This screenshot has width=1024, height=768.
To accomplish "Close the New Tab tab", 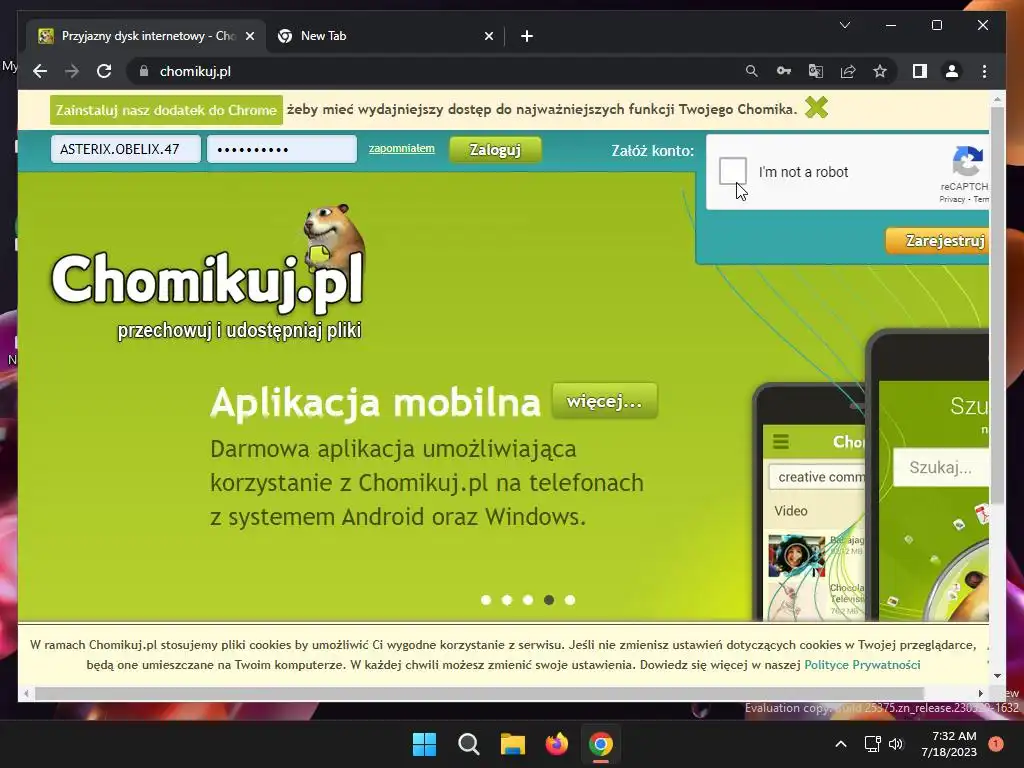I will coord(488,36).
